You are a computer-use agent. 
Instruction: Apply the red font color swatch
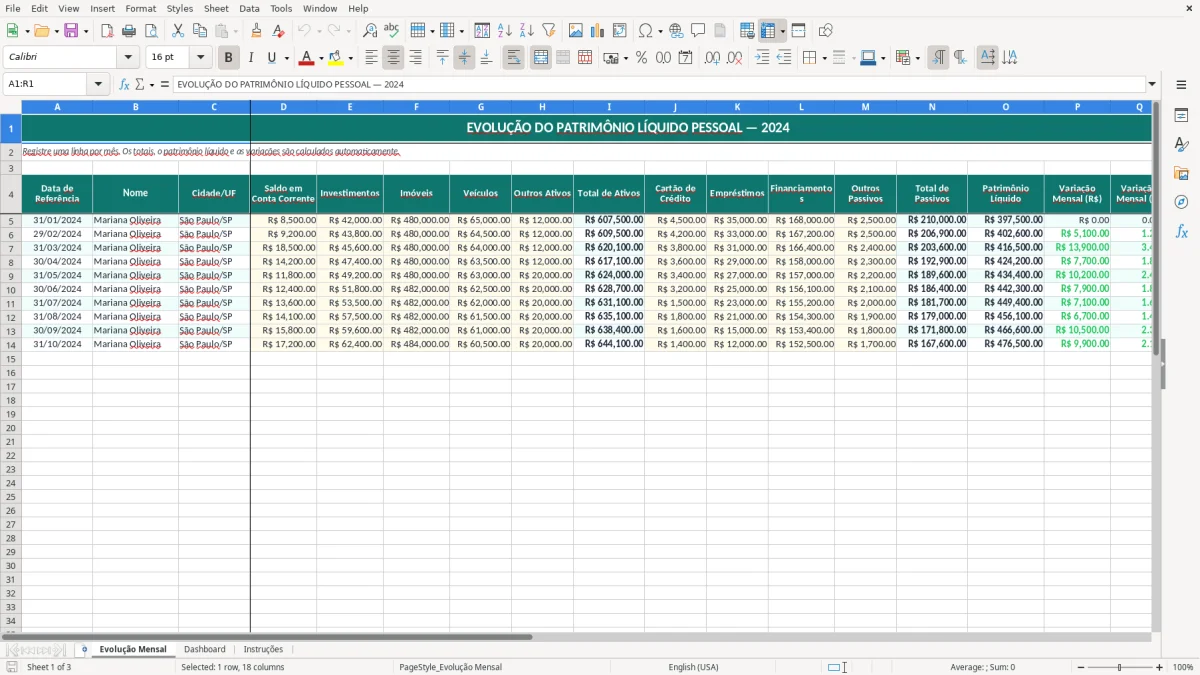click(x=306, y=58)
